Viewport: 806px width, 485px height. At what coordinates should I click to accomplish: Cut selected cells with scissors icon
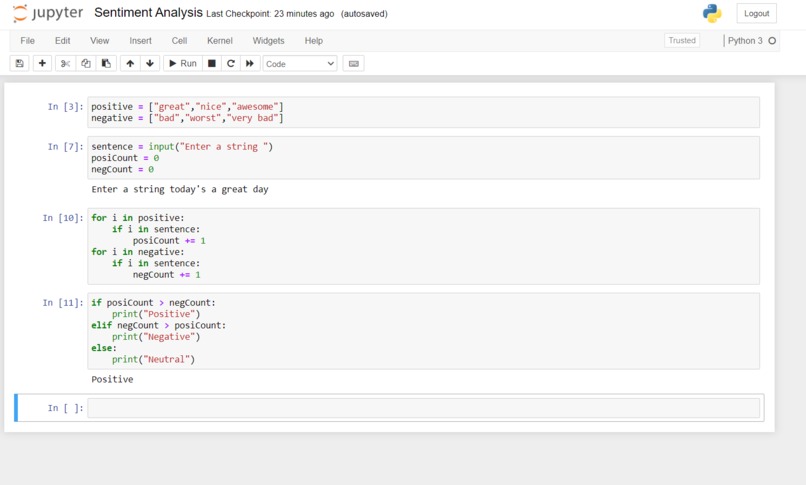tap(65, 64)
